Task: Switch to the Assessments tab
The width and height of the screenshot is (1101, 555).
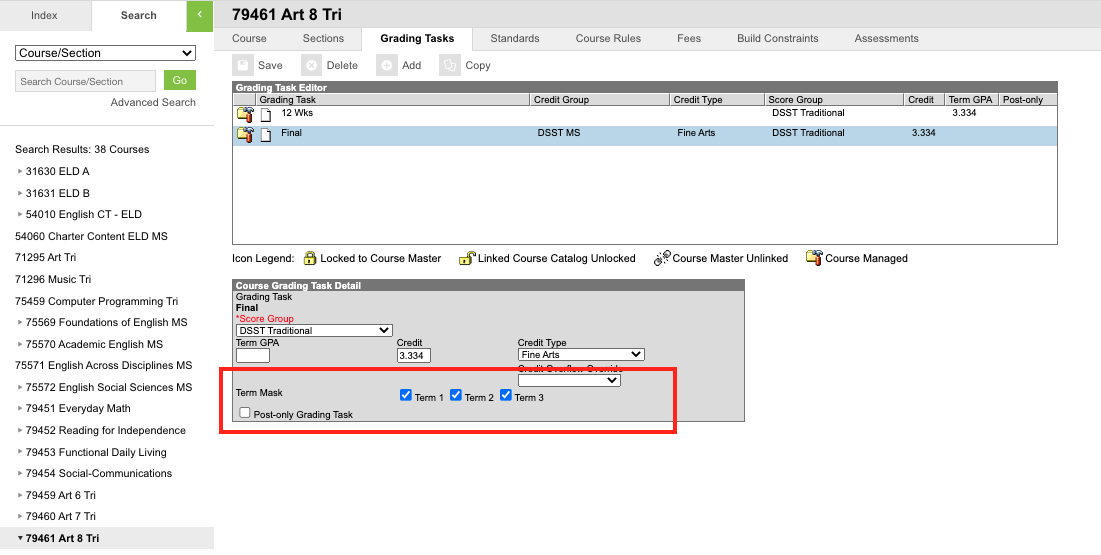Action: point(886,39)
